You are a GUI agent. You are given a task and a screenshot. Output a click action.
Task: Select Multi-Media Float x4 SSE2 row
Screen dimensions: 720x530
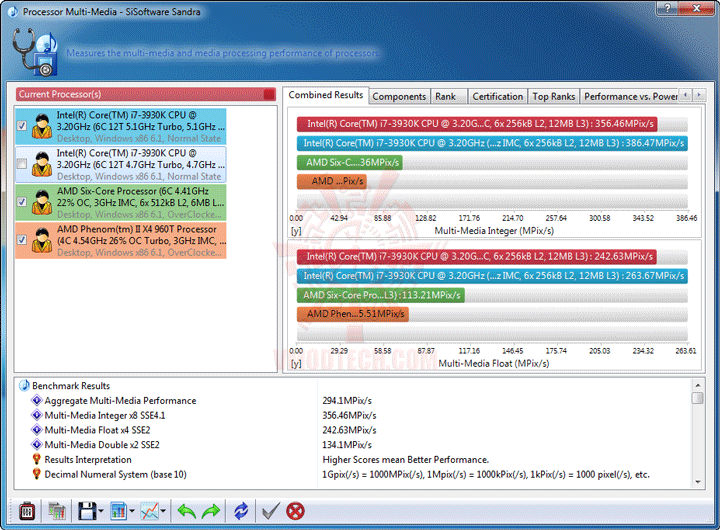pyautogui.click(x=97, y=430)
